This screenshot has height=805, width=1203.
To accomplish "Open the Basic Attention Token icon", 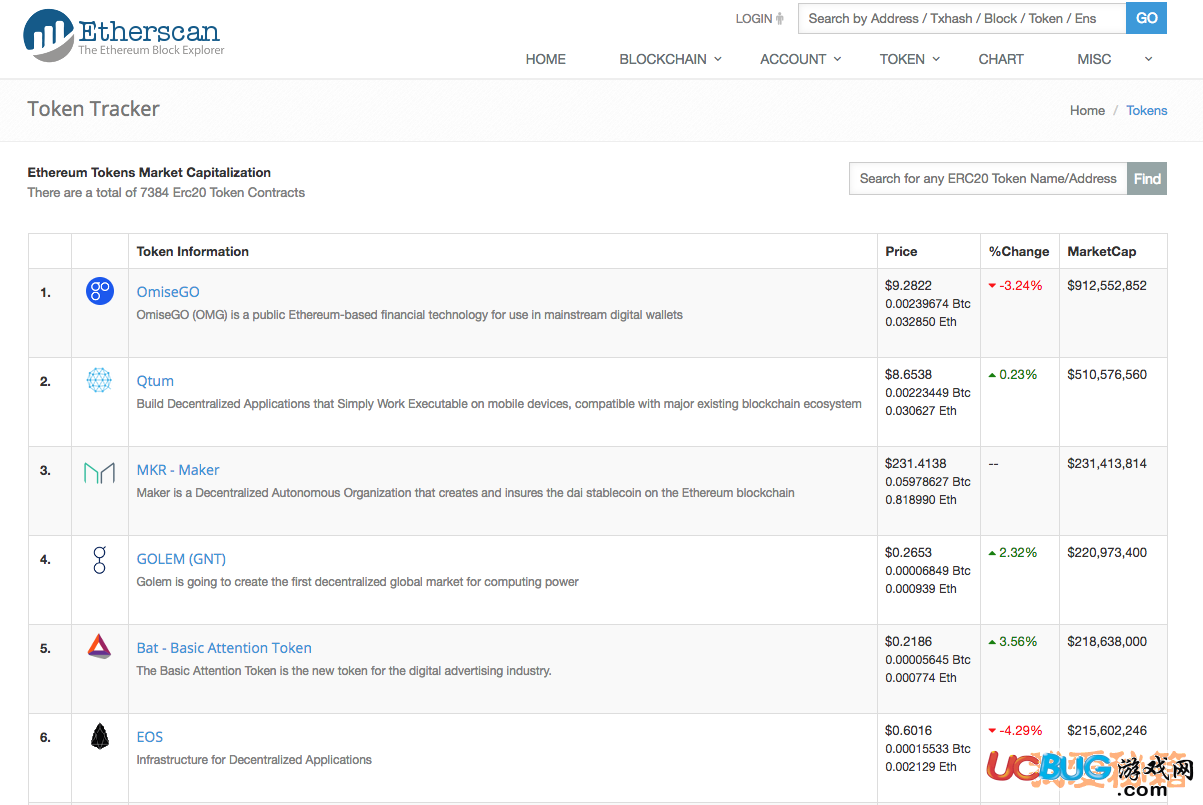I will pyautogui.click(x=99, y=647).
